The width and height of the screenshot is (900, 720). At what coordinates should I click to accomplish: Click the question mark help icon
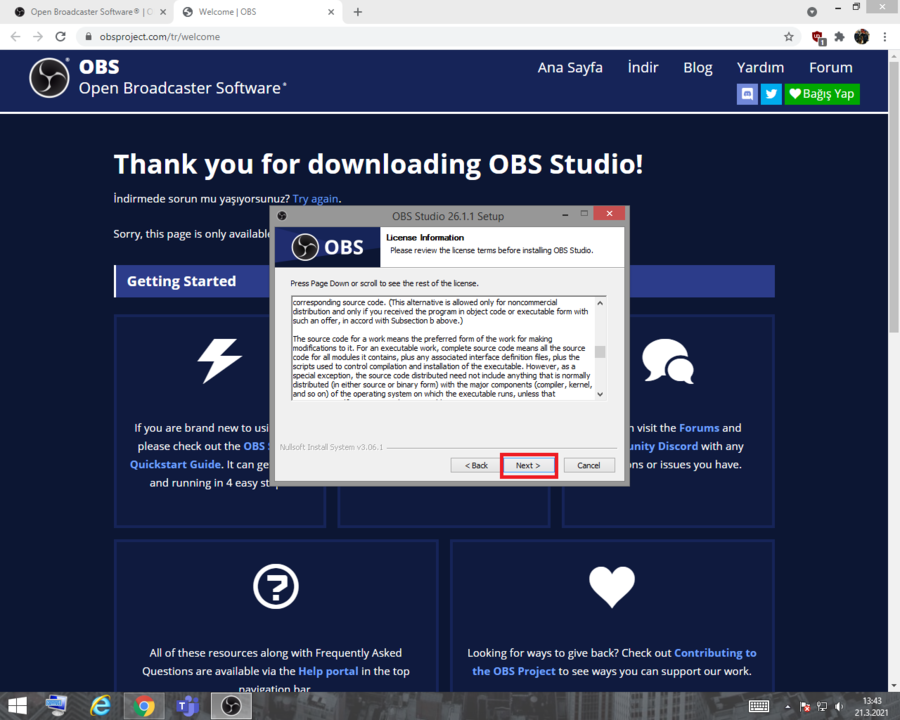coord(276,586)
